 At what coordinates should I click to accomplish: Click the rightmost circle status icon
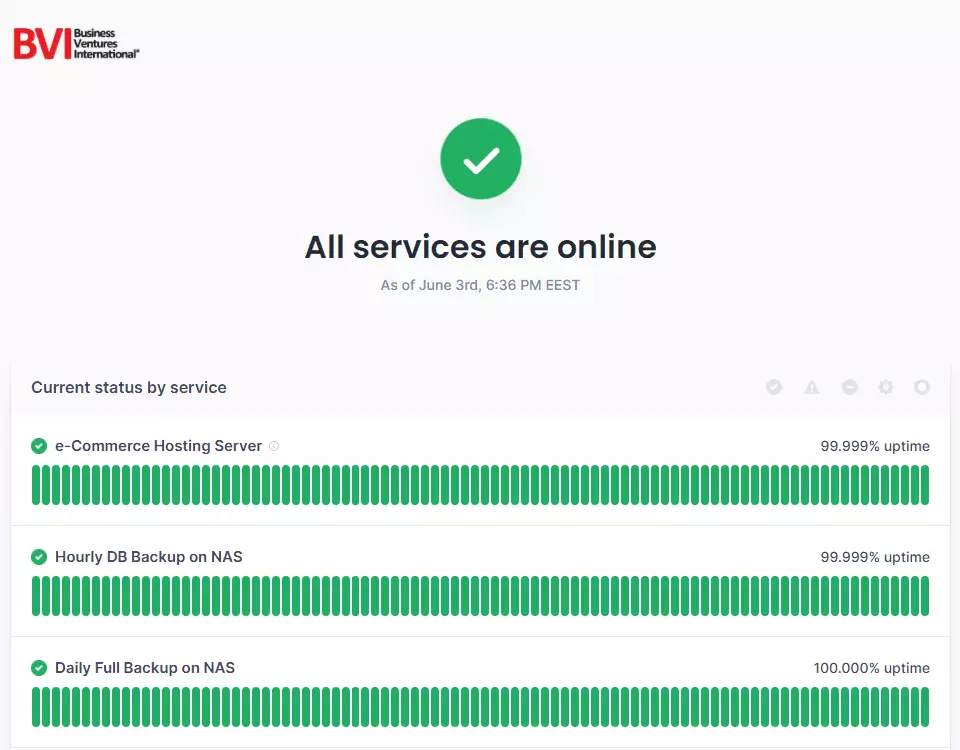coord(922,387)
